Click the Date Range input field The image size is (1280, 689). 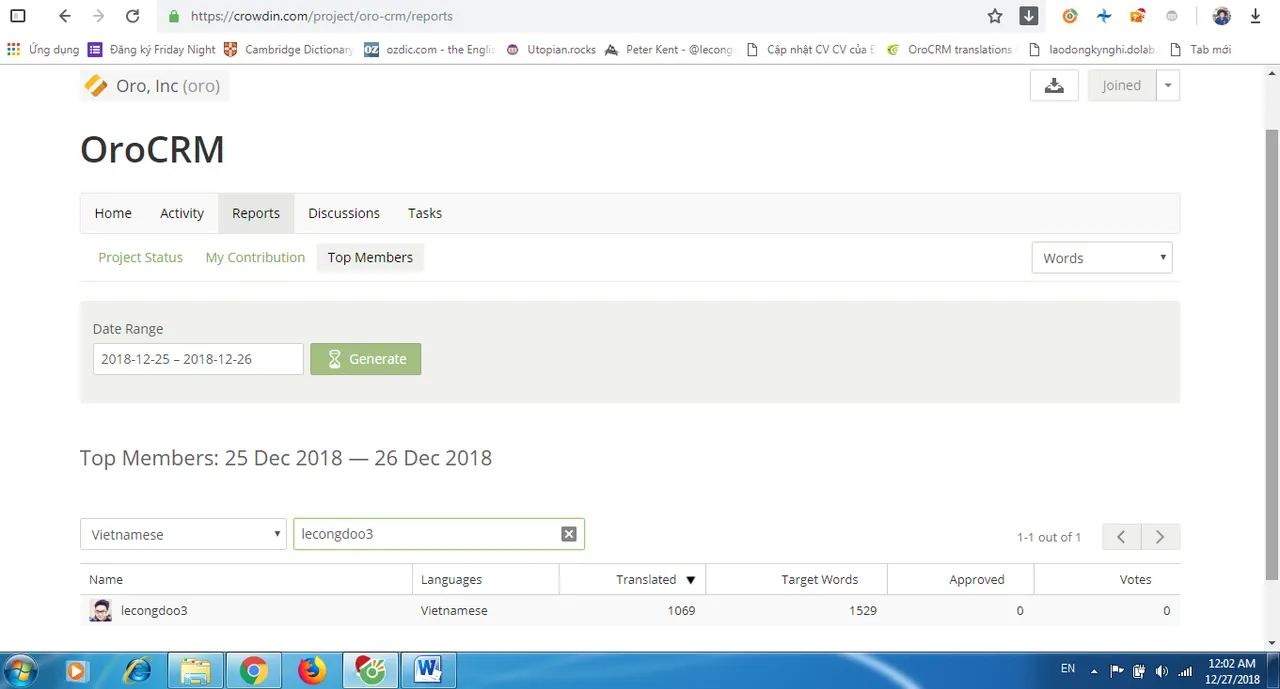point(198,359)
